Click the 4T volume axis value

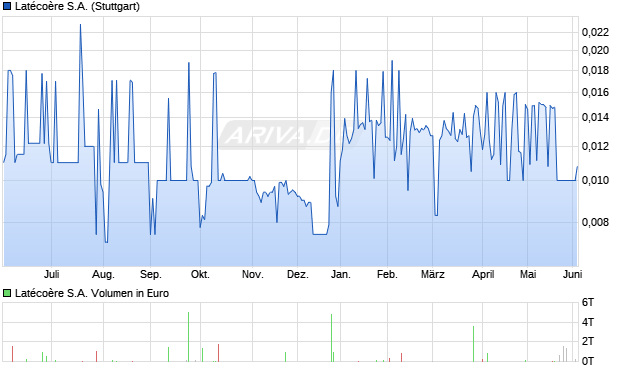coord(588,322)
